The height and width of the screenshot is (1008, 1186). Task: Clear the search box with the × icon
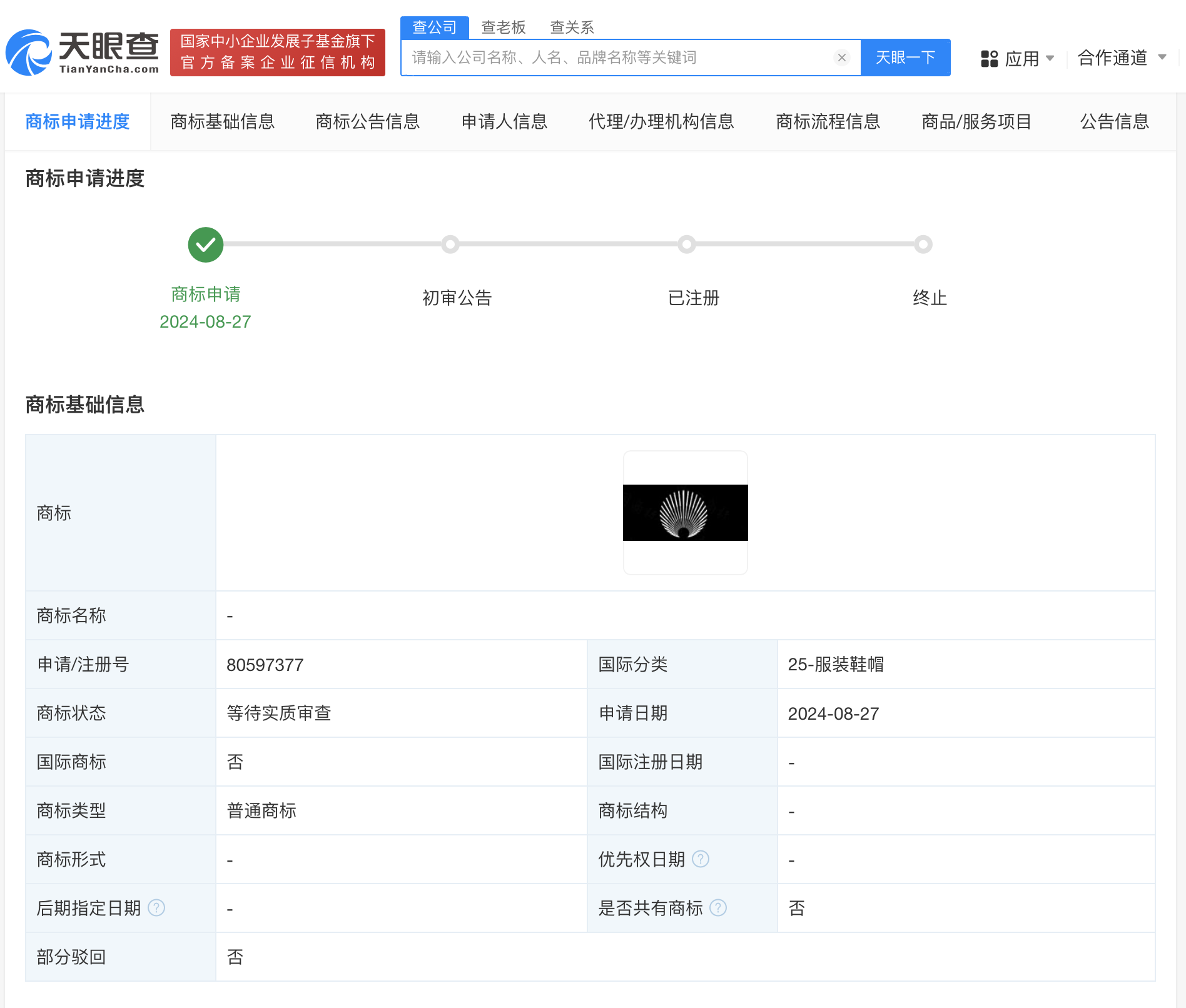coord(841,58)
